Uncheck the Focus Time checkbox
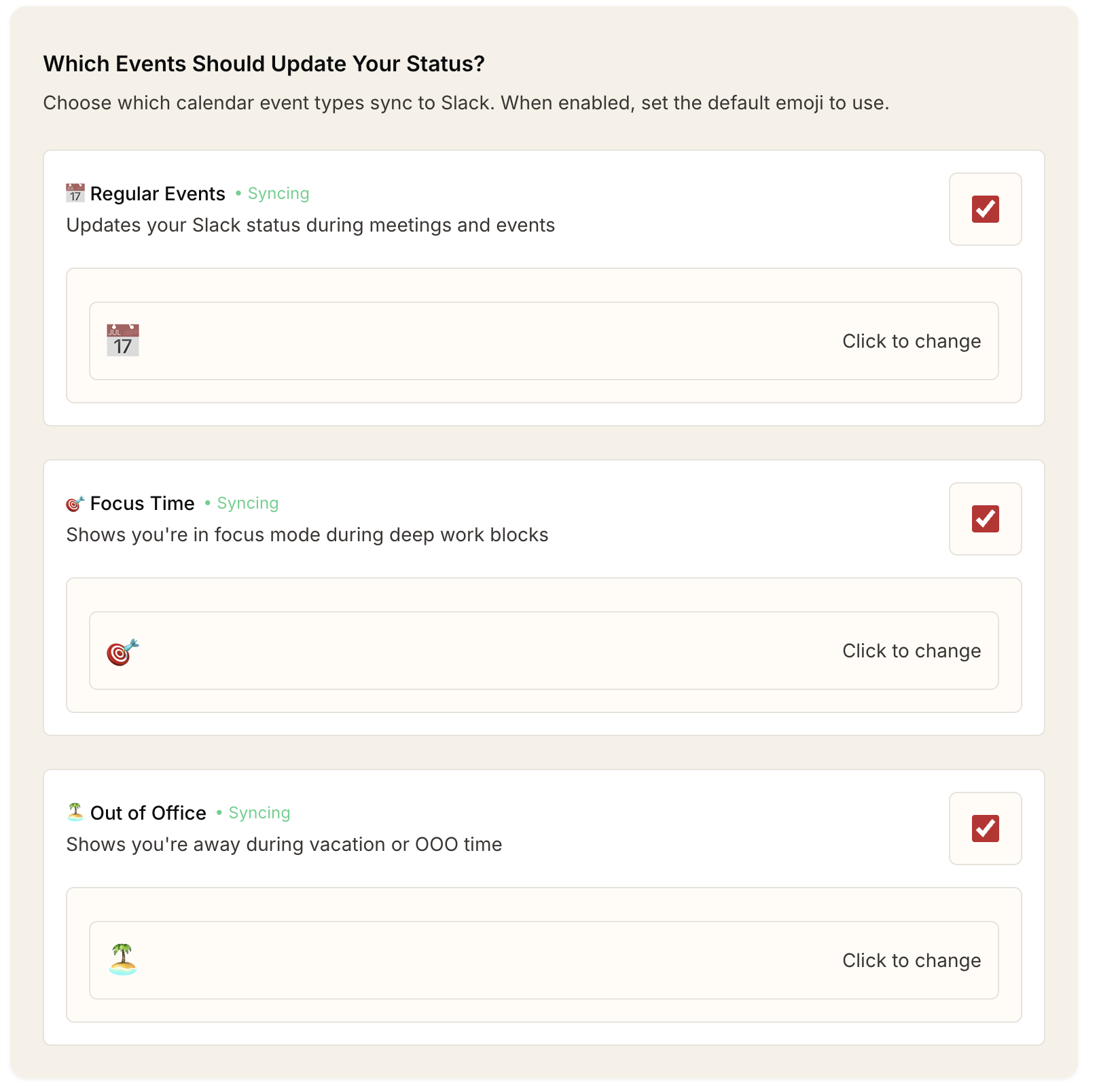The width and height of the screenshot is (1099, 1092). (985, 519)
